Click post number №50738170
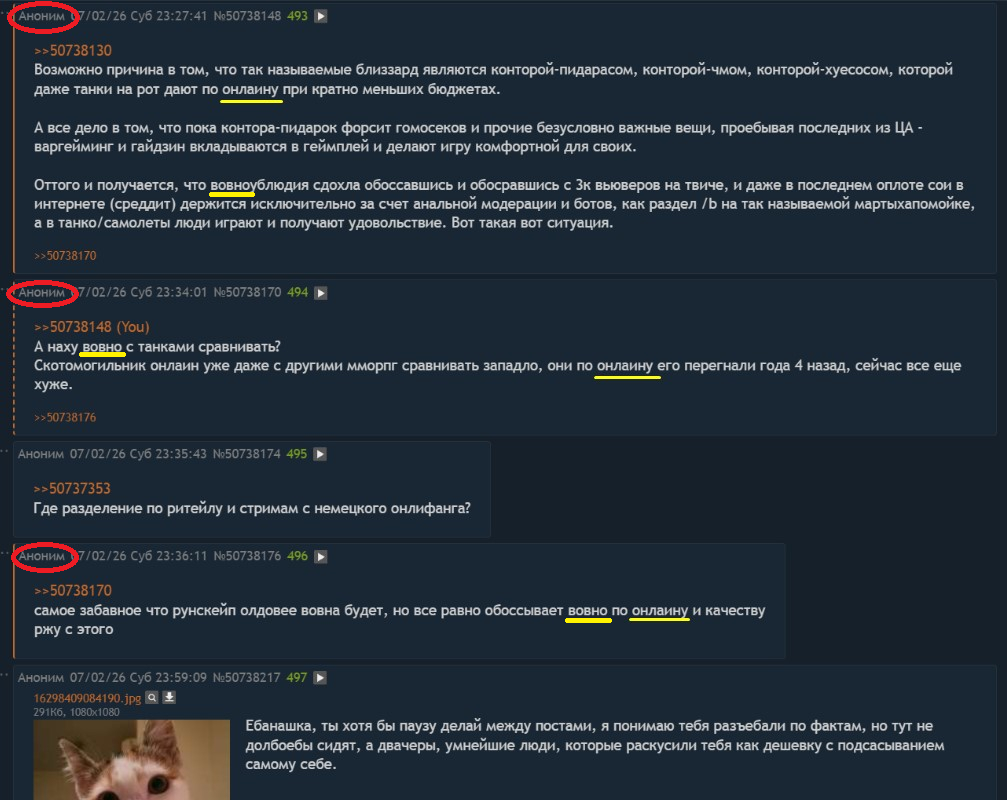Screen dimensions: 1007x800 click(x=247, y=293)
